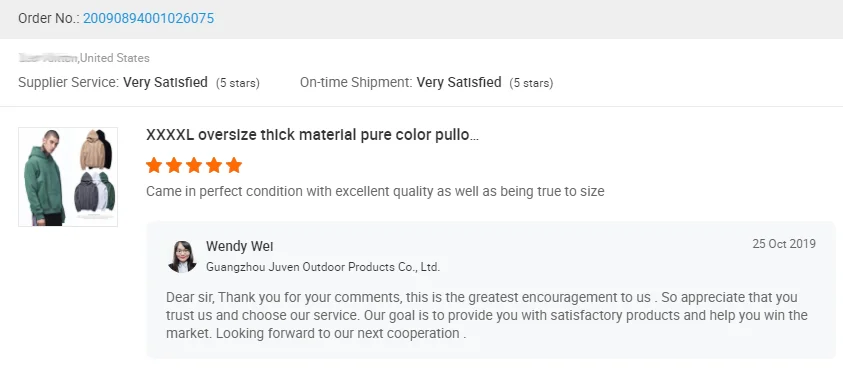Open Wendy Wei's name in reply
Viewport: 843px width, 376px height.
pyautogui.click(x=240, y=247)
